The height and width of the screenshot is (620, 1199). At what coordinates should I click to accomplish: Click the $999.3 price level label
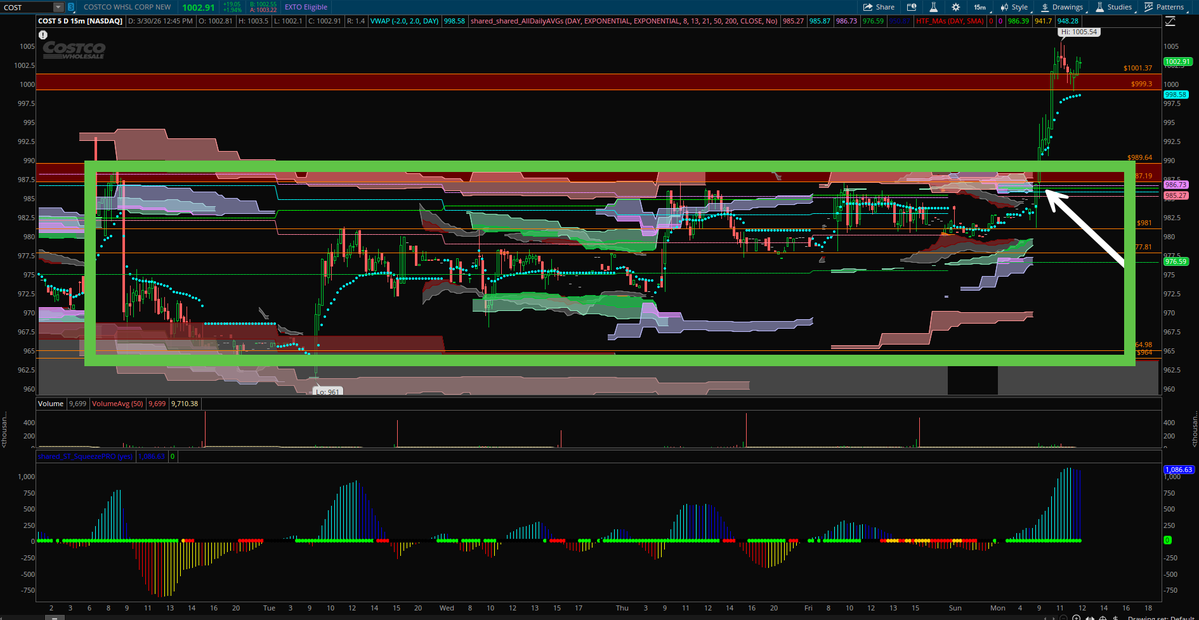1141,83
